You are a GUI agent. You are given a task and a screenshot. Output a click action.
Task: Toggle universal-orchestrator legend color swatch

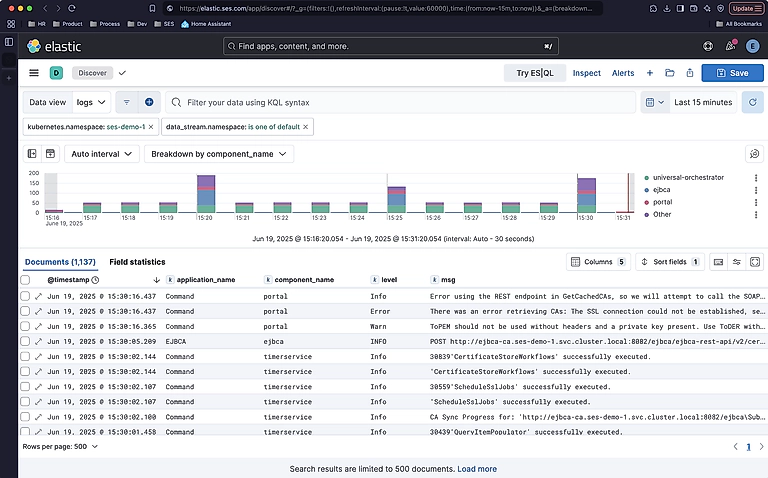pos(646,177)
